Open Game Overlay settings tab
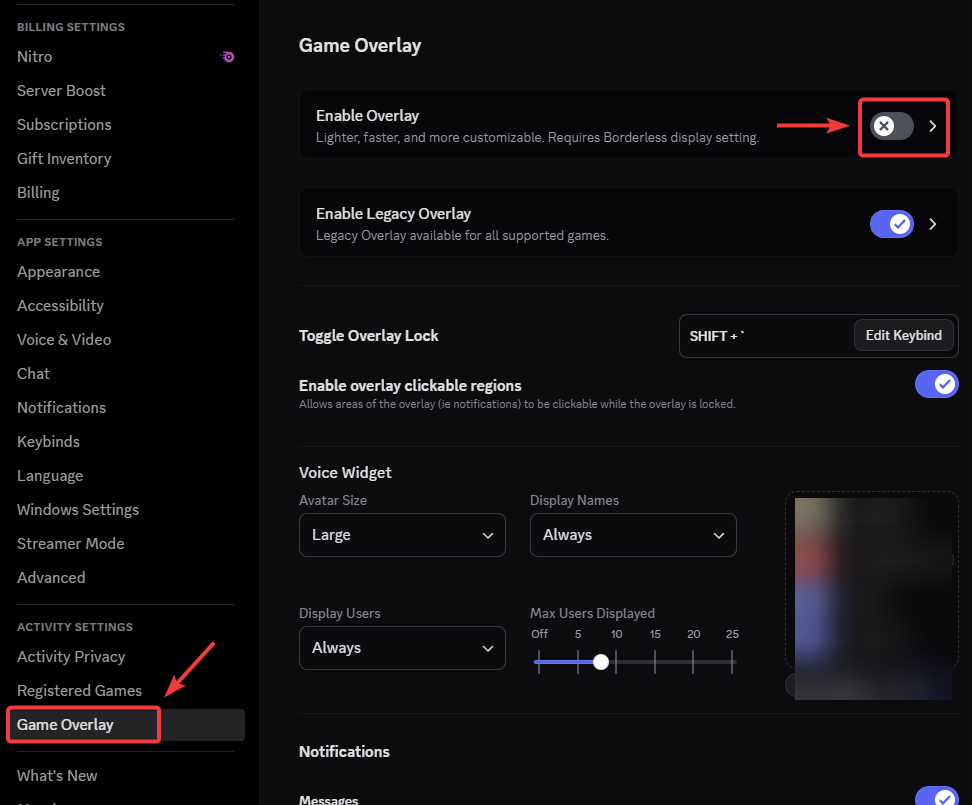This screenshot has height=805, width=972. [66, 725]
